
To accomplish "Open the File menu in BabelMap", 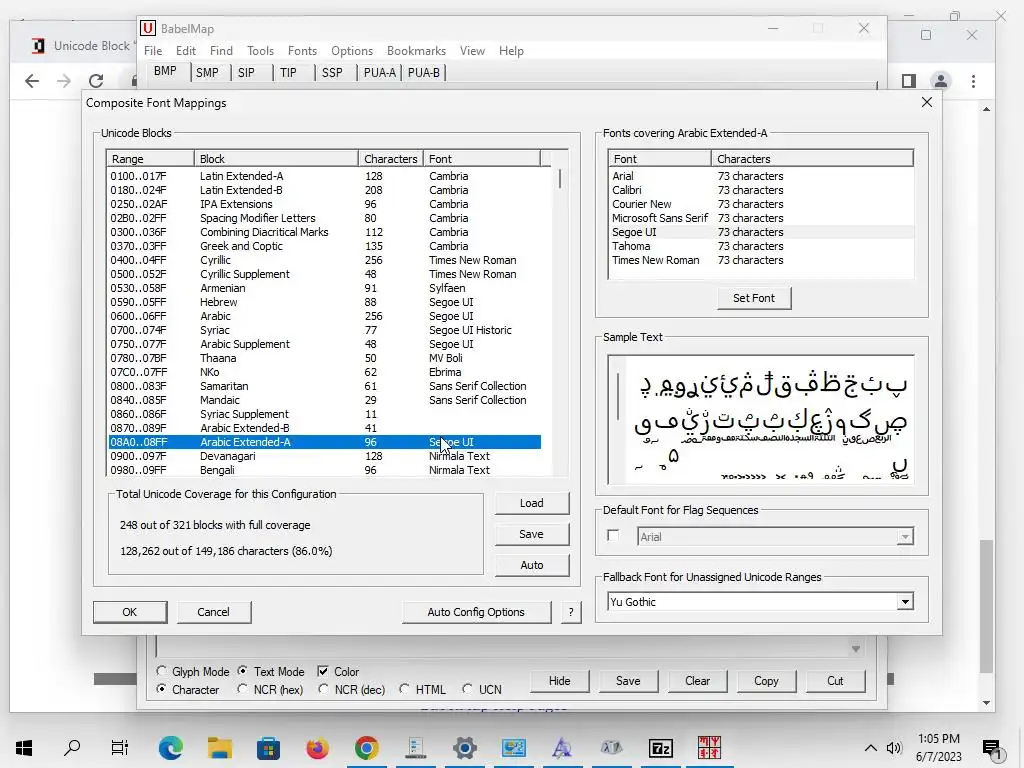I will 153,51.
